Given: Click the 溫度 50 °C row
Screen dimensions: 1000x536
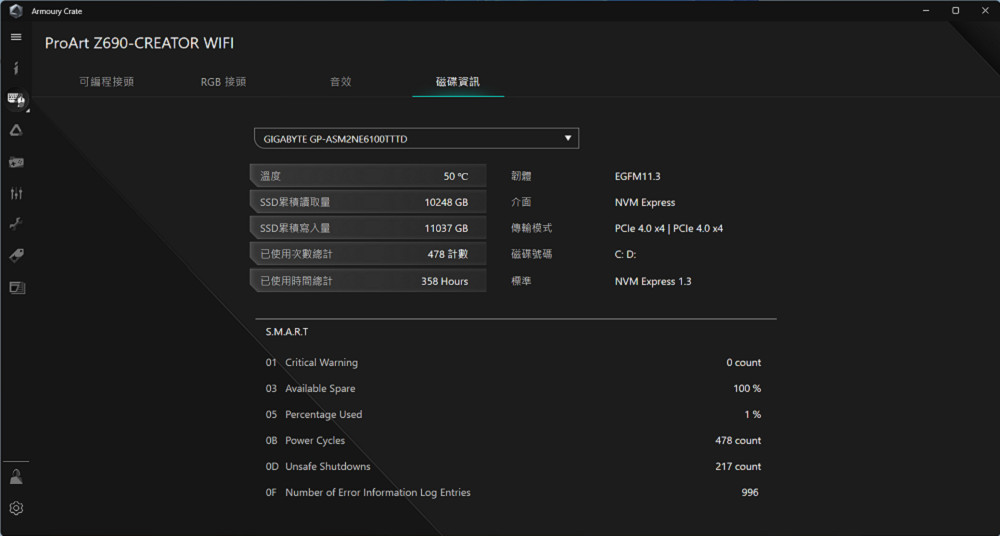Looking at the screenshot, I should pos(368,176).
